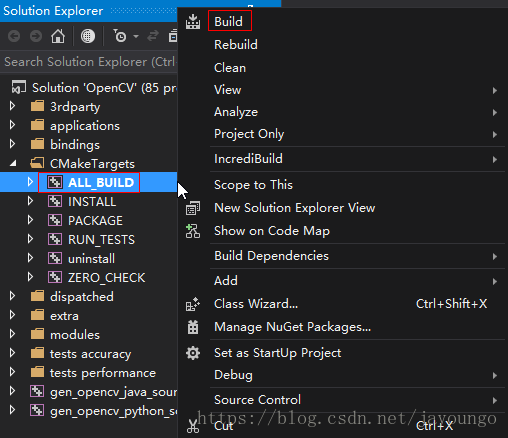Collapse the CMakeTargets folder
This screenshot has width=508, height=438.
(13, 163)
